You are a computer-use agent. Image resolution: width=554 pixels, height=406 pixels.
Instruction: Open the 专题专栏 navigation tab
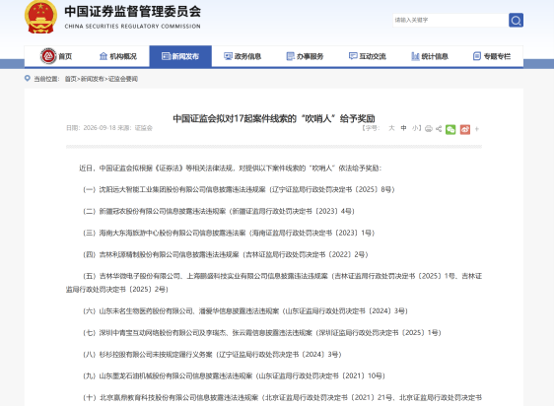492,56
